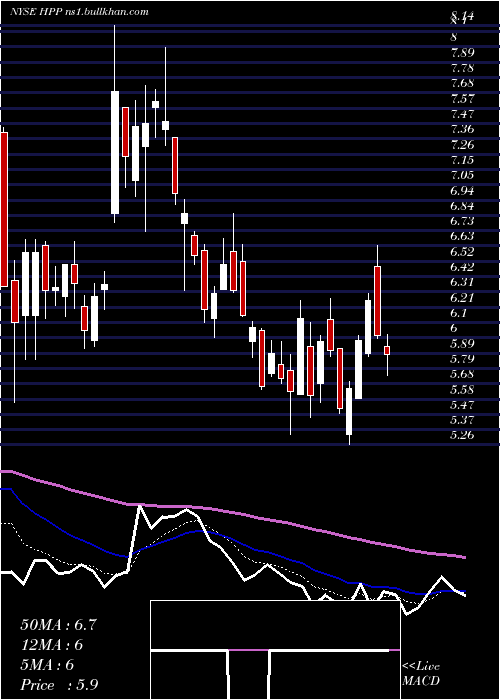Click the 6.21 price axis label
Viewport: 500px width, 700px height.
click(x=462, y=297)
